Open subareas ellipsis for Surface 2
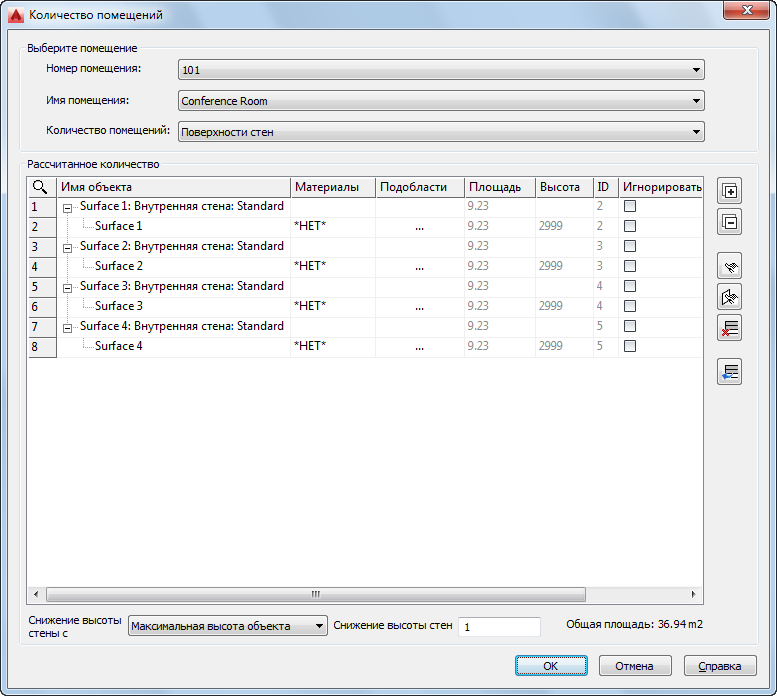Image resolution: width=777 pixels, height=696 pixels. tap(420, 267)
